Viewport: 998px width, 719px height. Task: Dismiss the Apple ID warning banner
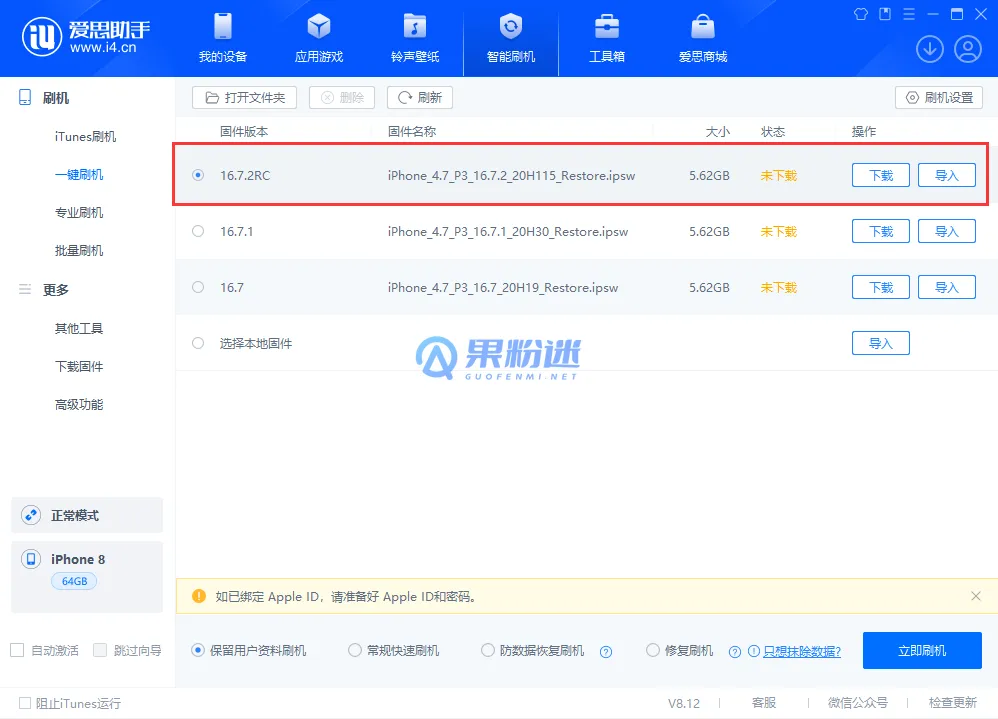976,596
